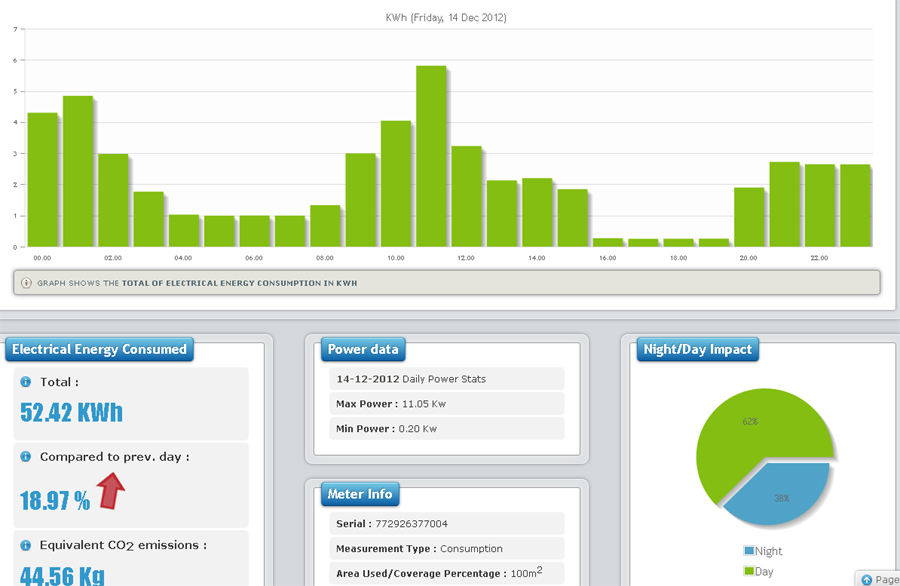Screen dimensions: 900x586
Task: Click the 52.42 KWh total value
Action: pos(71,411)
